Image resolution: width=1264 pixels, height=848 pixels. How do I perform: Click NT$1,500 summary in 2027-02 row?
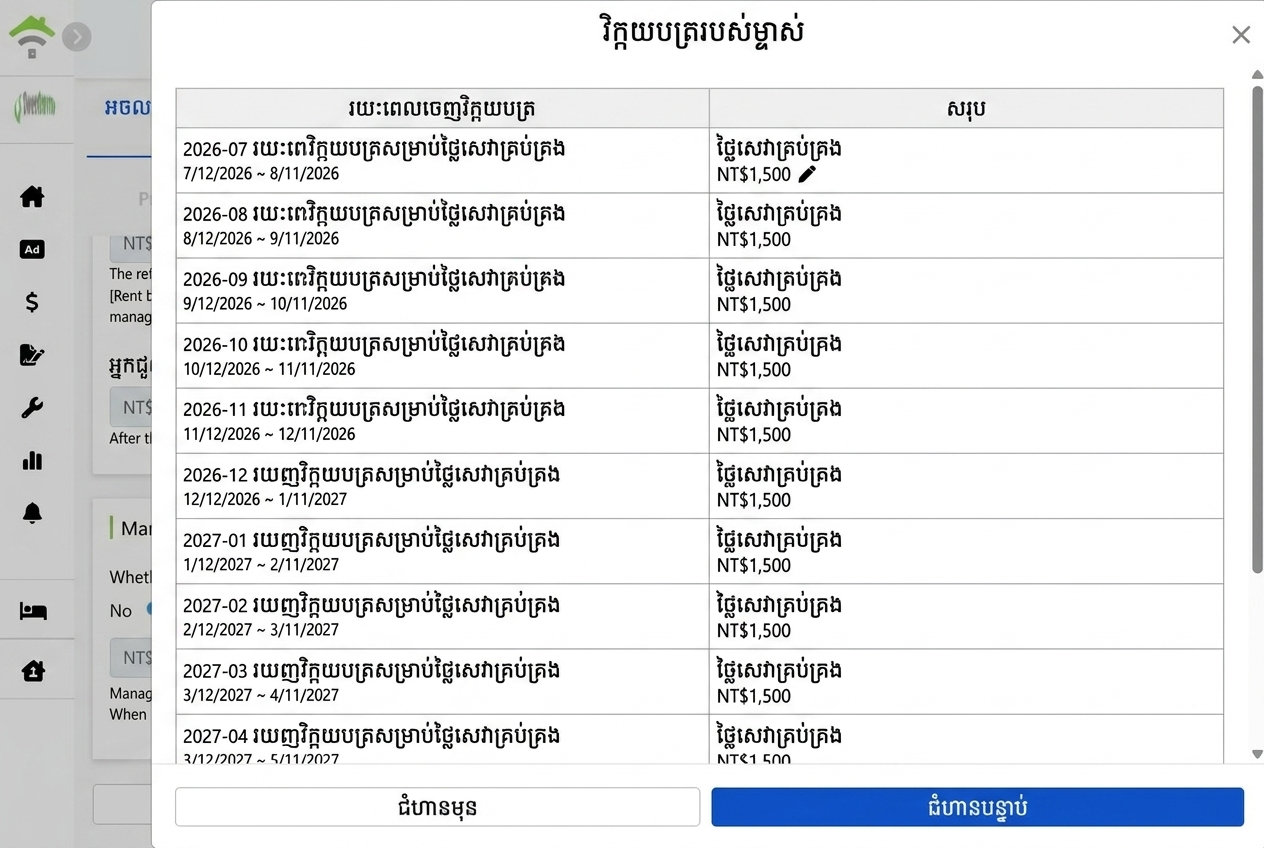[x=754, y=631]
